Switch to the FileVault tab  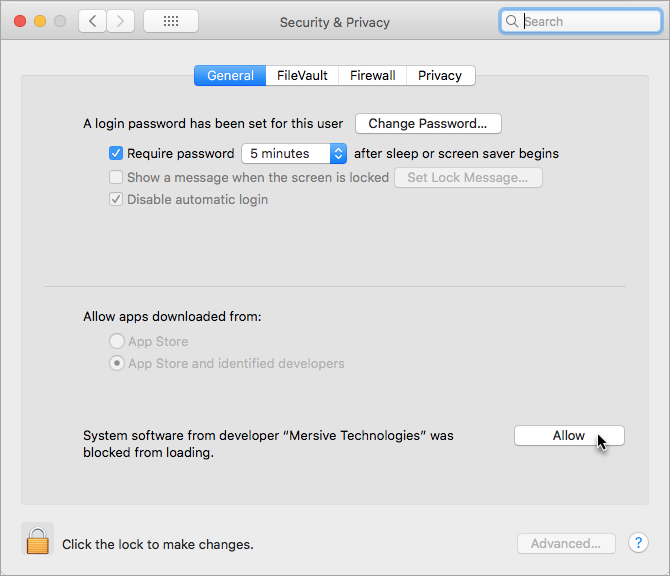302,76
